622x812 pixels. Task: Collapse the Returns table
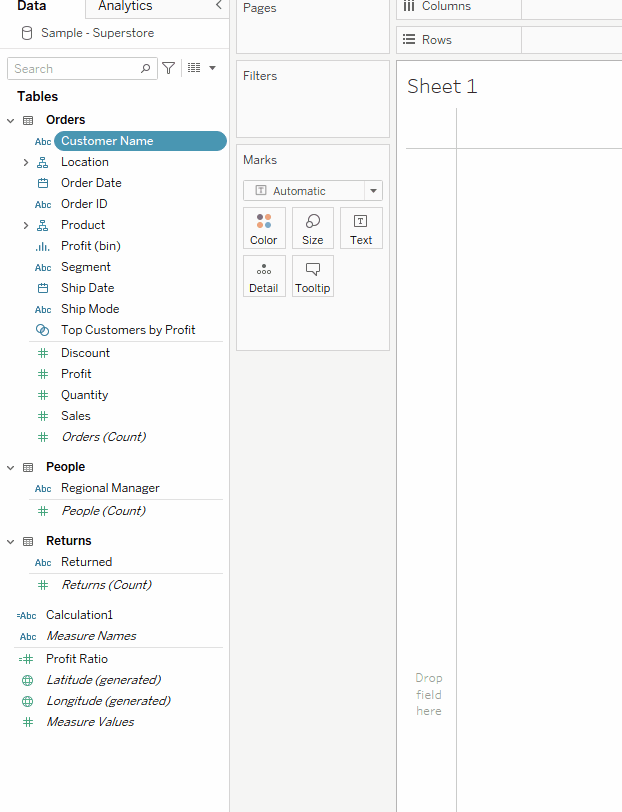[x=11, y=541]
